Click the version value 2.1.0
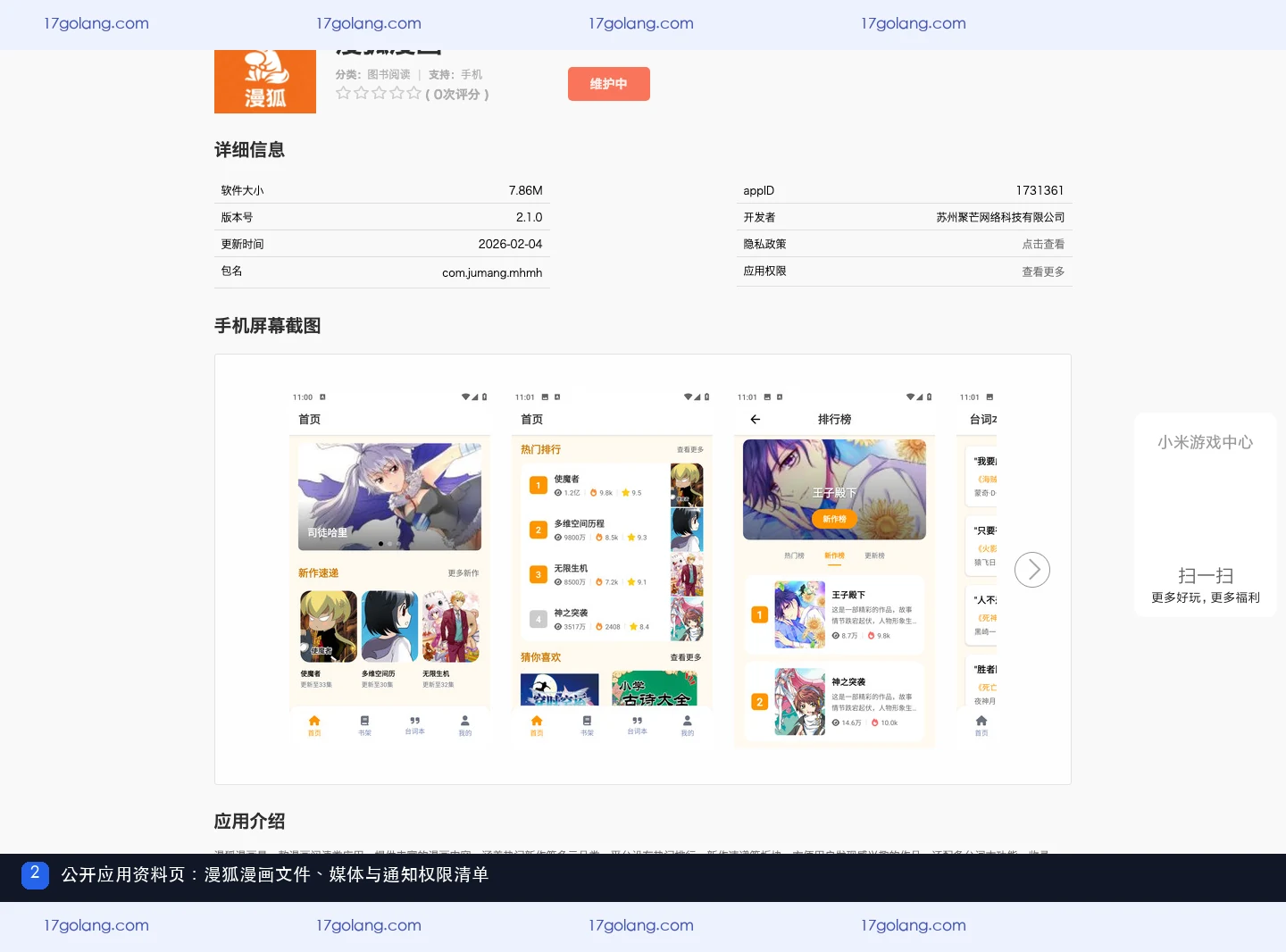This screenshot has height=952, width=1286. (529, 217)
